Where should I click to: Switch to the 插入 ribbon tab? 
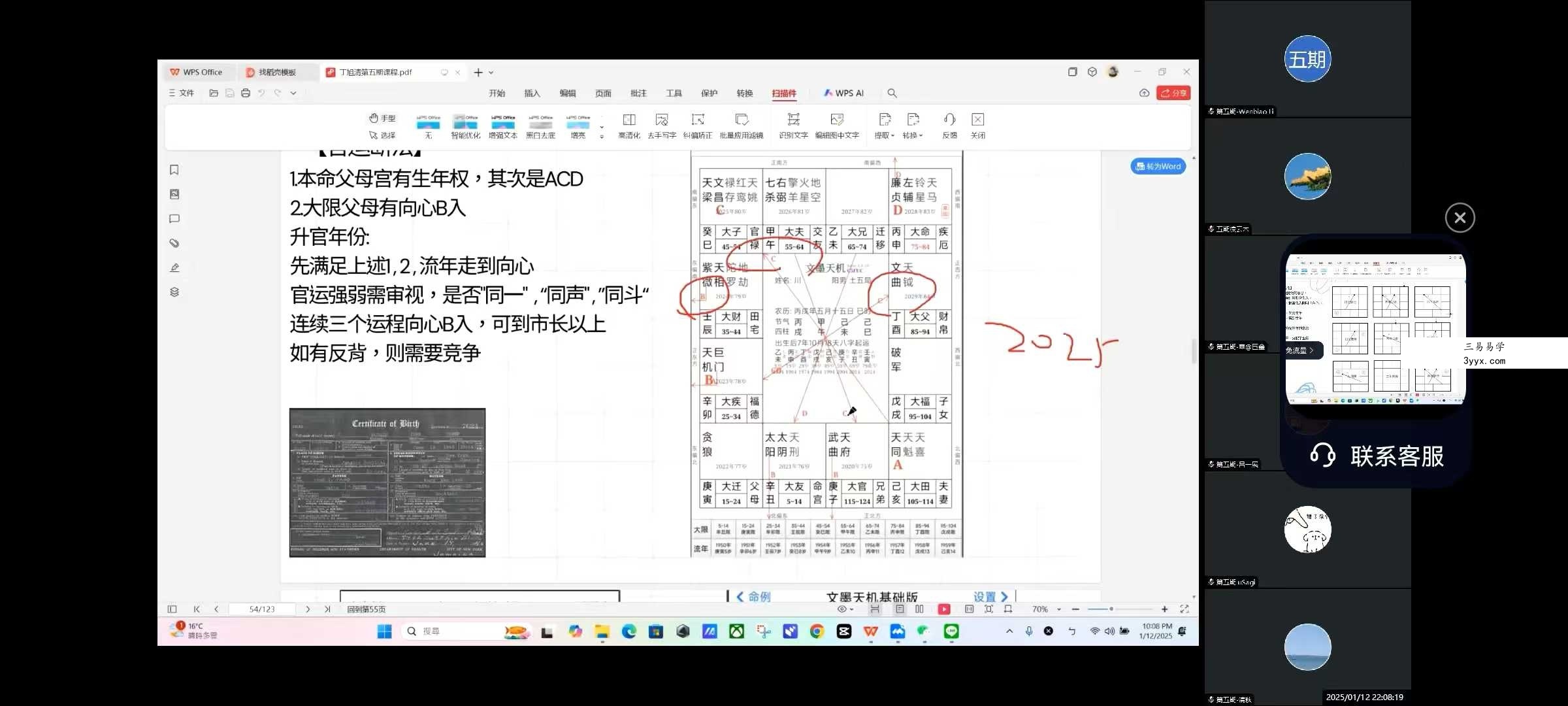pyautogui.click(x=532, y=93)
